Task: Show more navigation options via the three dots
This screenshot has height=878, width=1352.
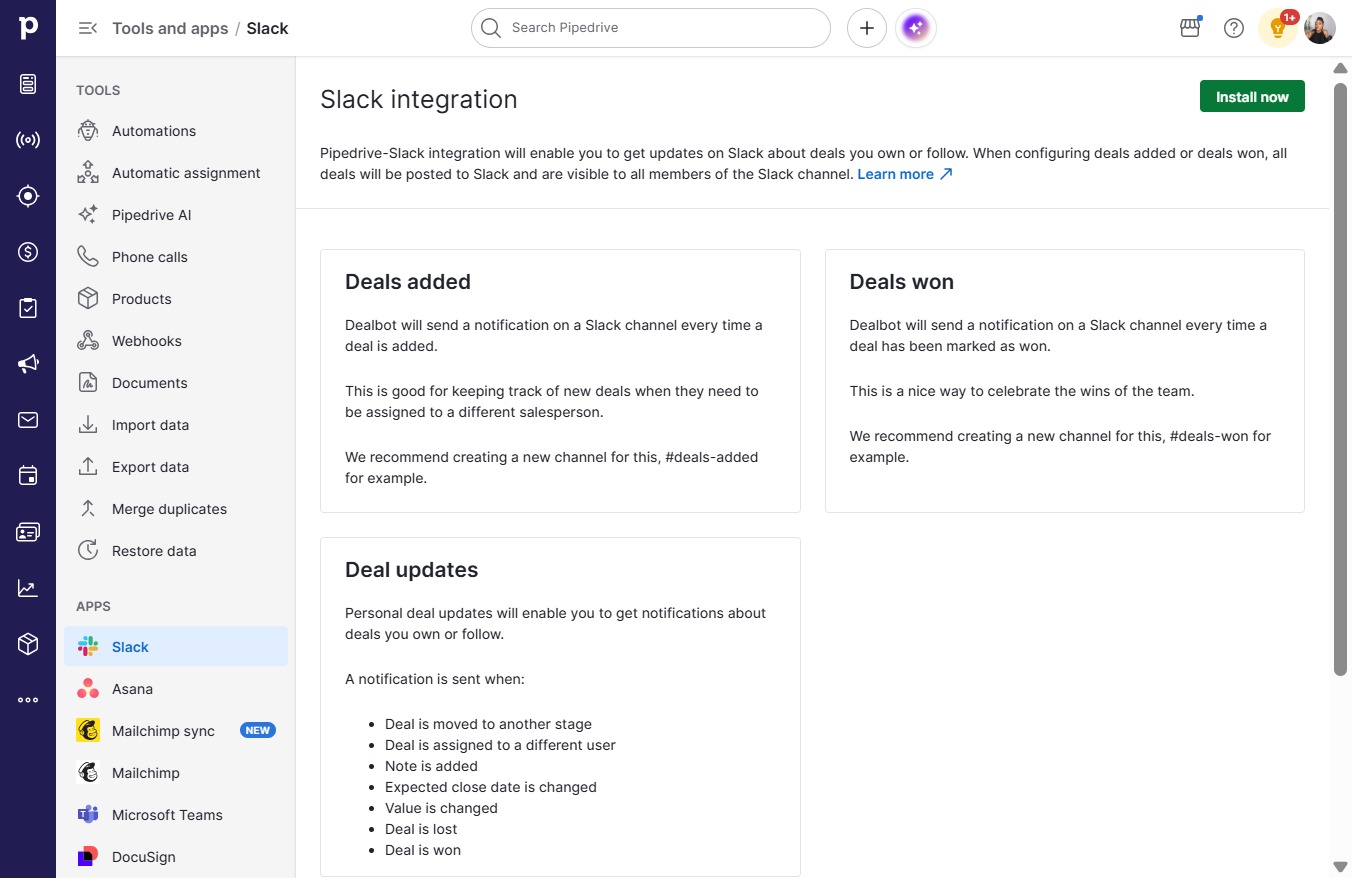Action: click(x=28, y=700)
